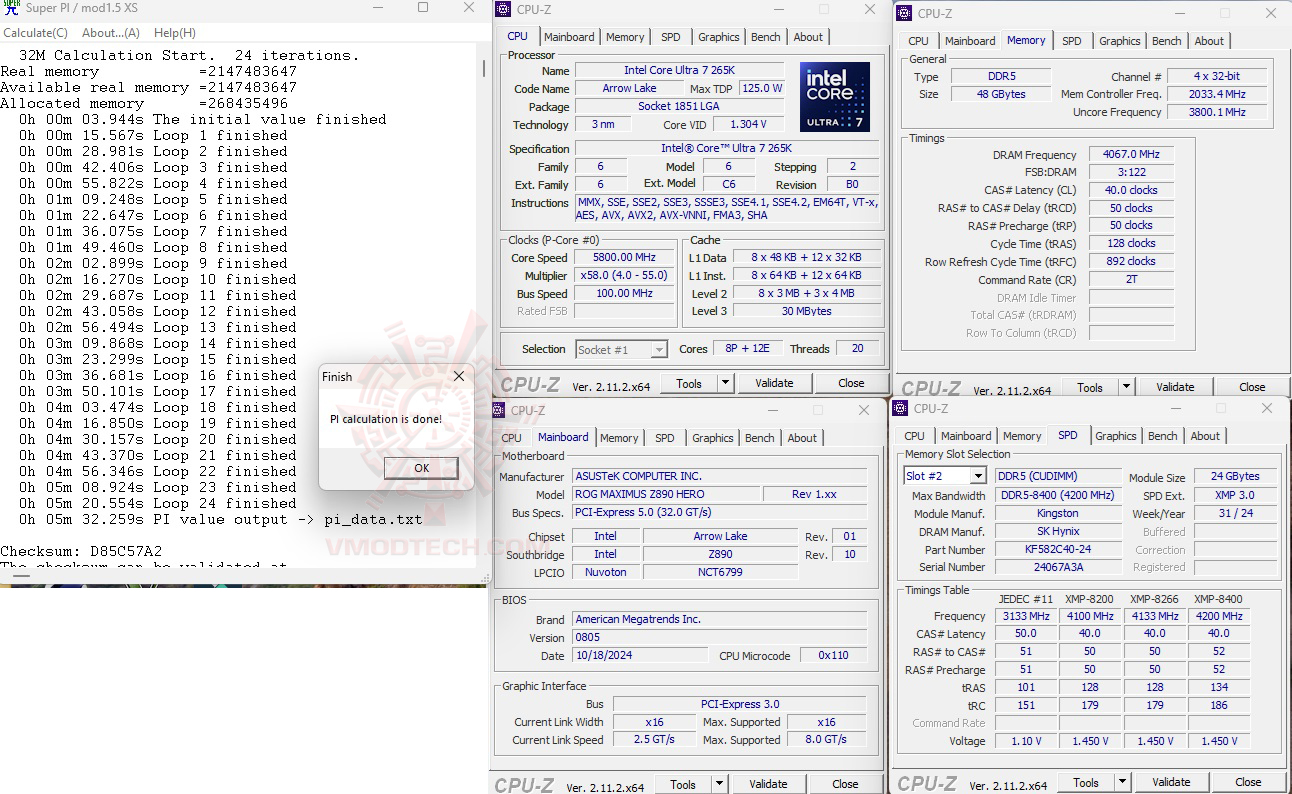Click the 'Checksum: D85C57A2' line in Super PI
This screenshot has height=794, width=1292.
pos(81,551)
